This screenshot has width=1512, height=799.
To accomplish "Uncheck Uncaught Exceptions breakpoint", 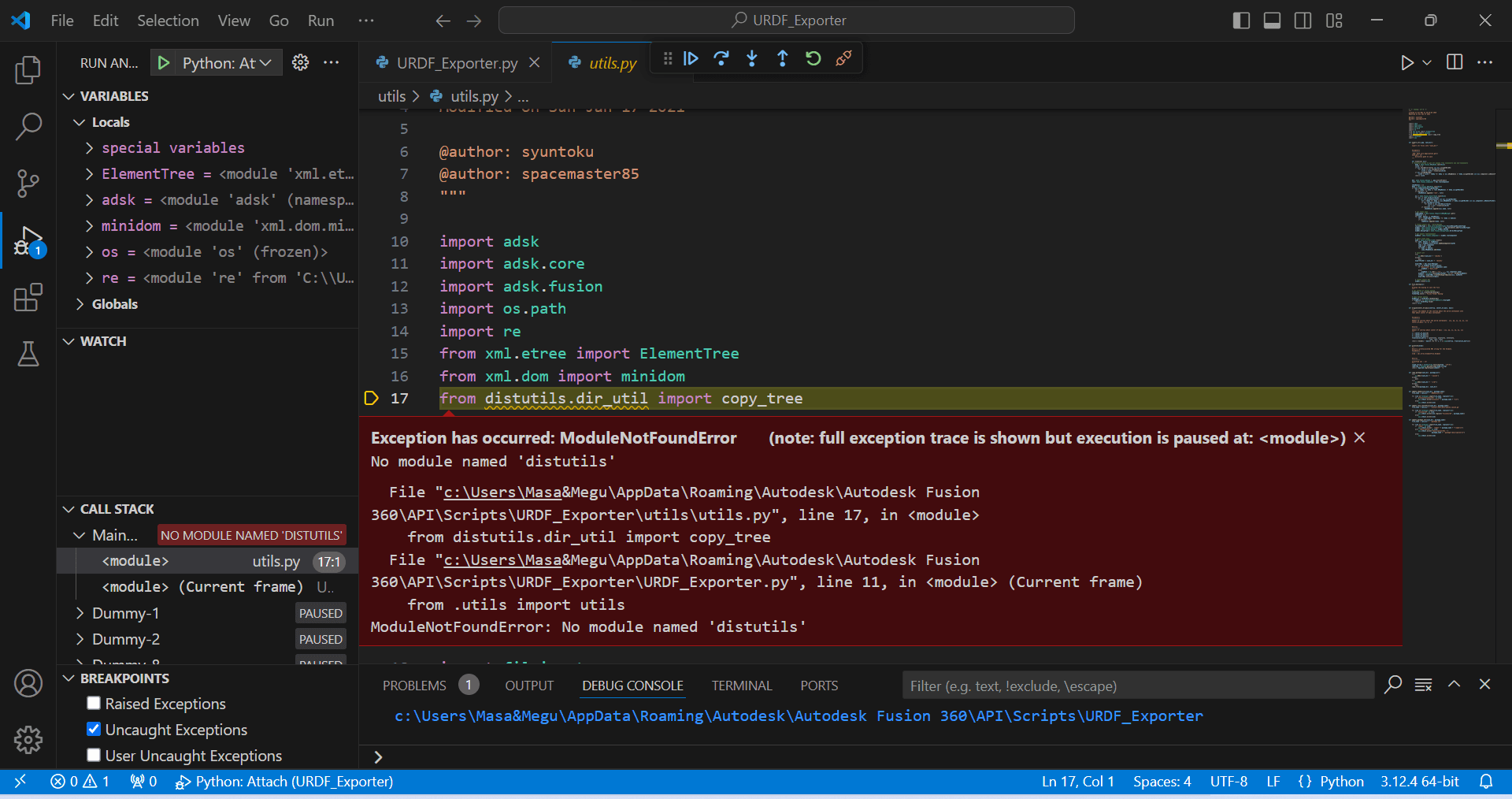I will tap(94, 729).
